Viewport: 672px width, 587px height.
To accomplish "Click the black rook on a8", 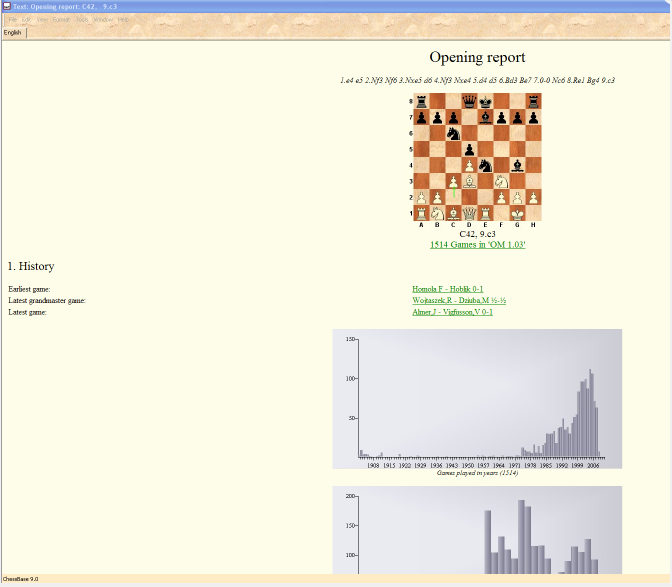I will click(x=421, y=102).
